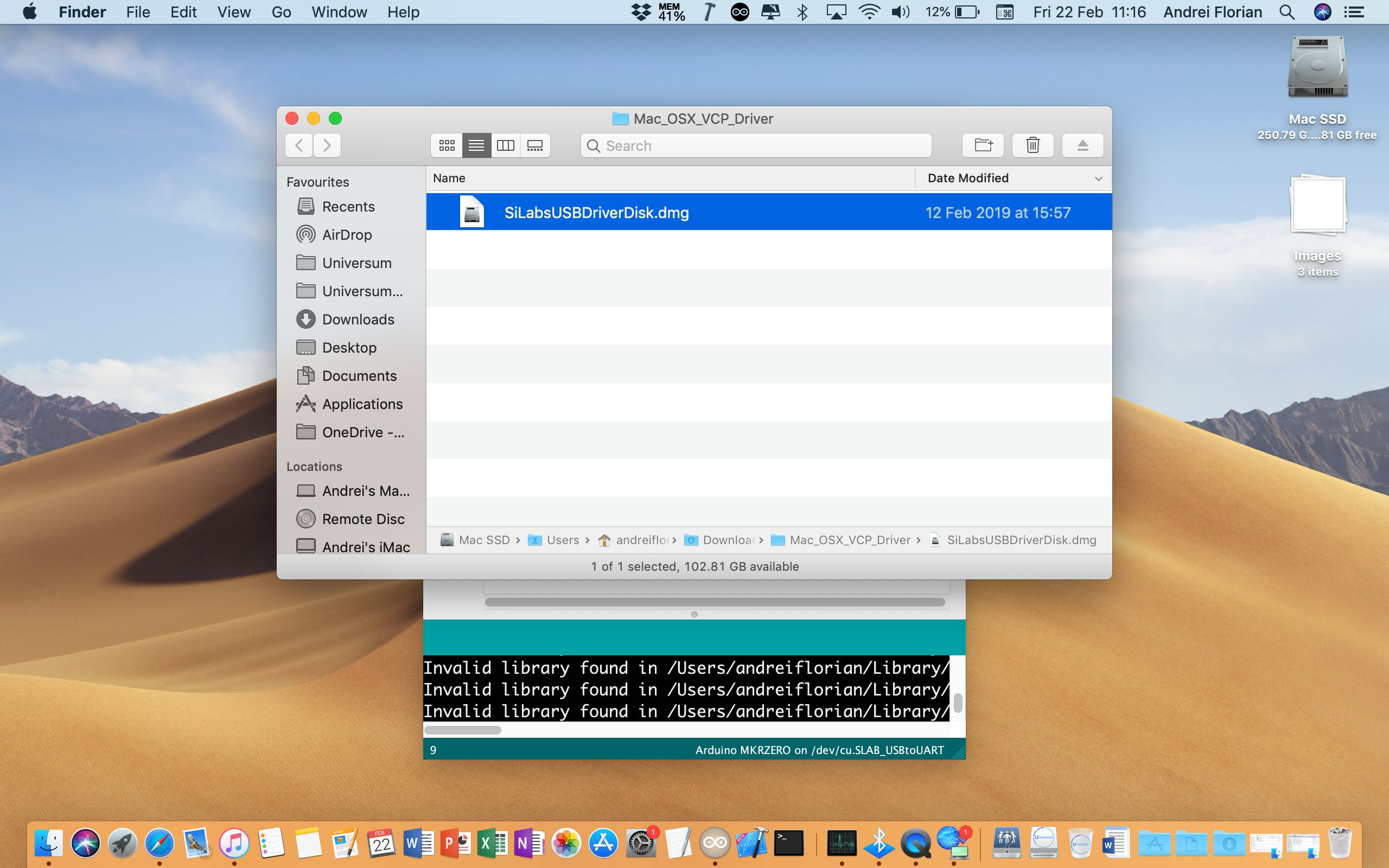1389x868 pixels.
Task: Create a new folder in Finder toolbar
Action: point(983,146)
